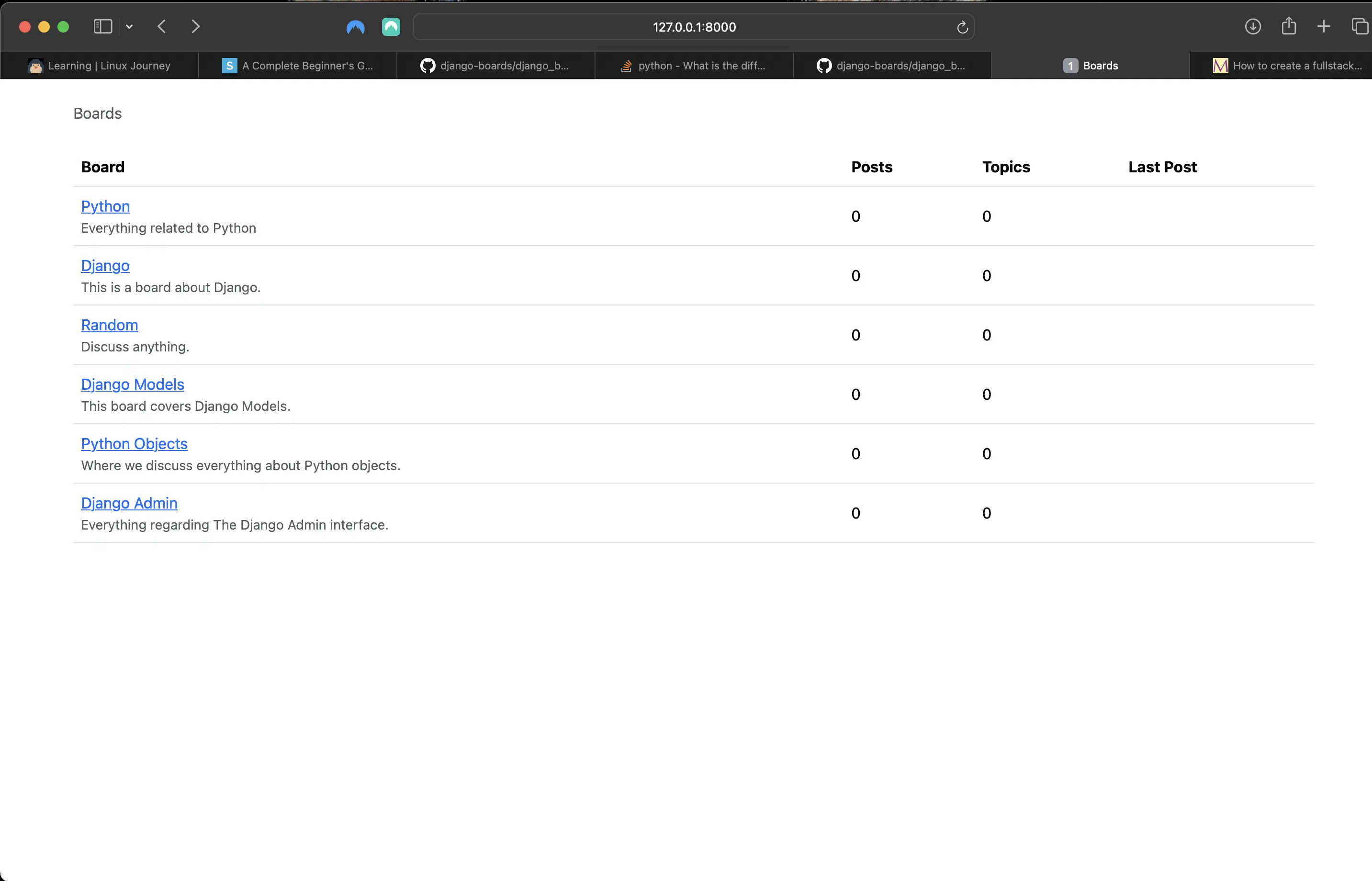1372x881 pixels.
Task: Click the Python Objects board description
Action: coord(241,466)
